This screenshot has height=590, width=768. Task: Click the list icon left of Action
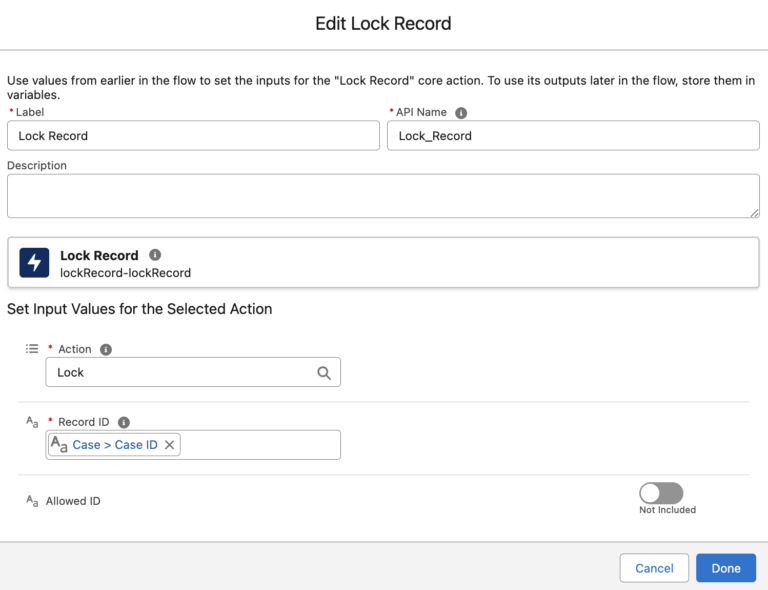tap(32, 349)
